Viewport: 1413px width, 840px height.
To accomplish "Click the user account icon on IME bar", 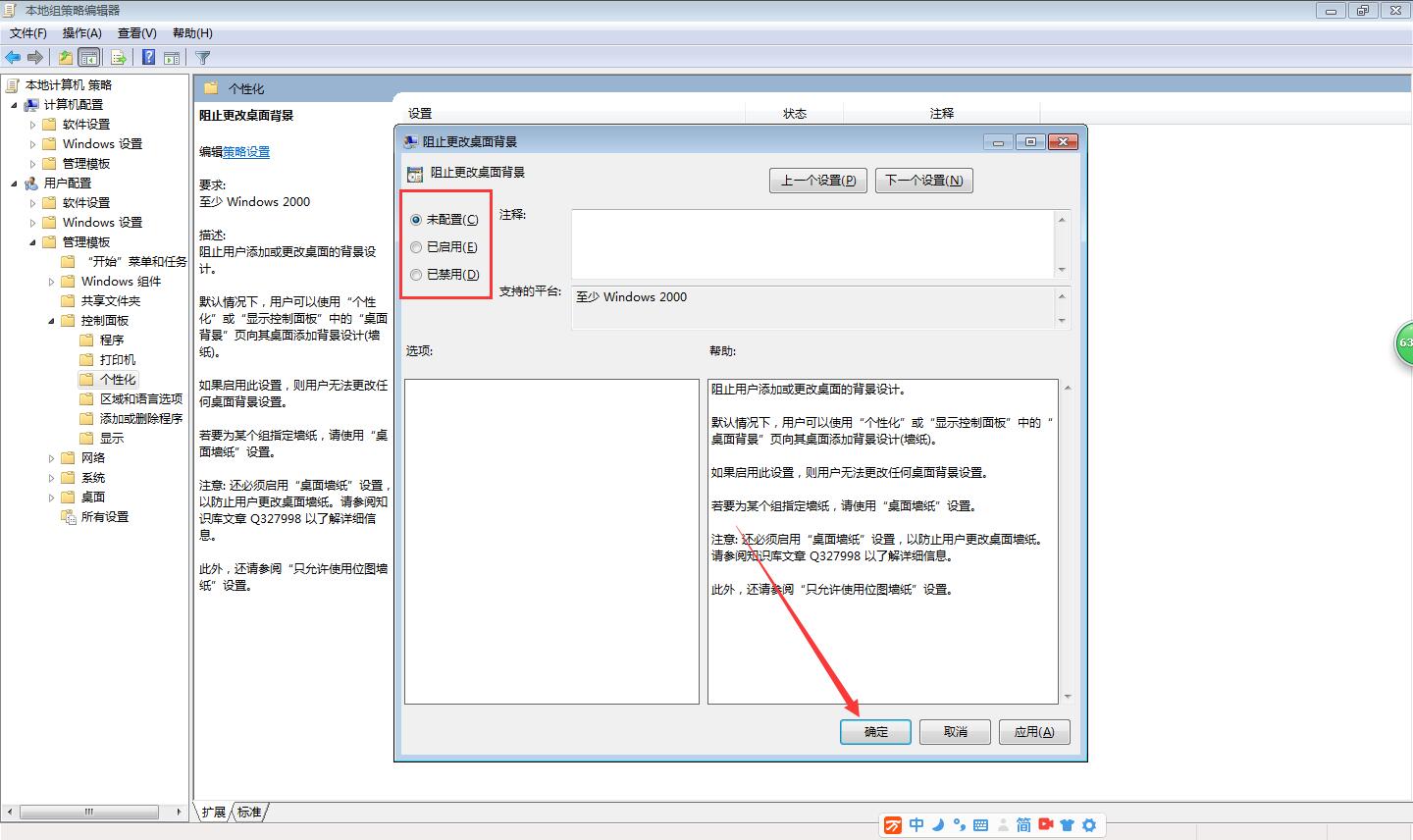I will [1003, 825].
